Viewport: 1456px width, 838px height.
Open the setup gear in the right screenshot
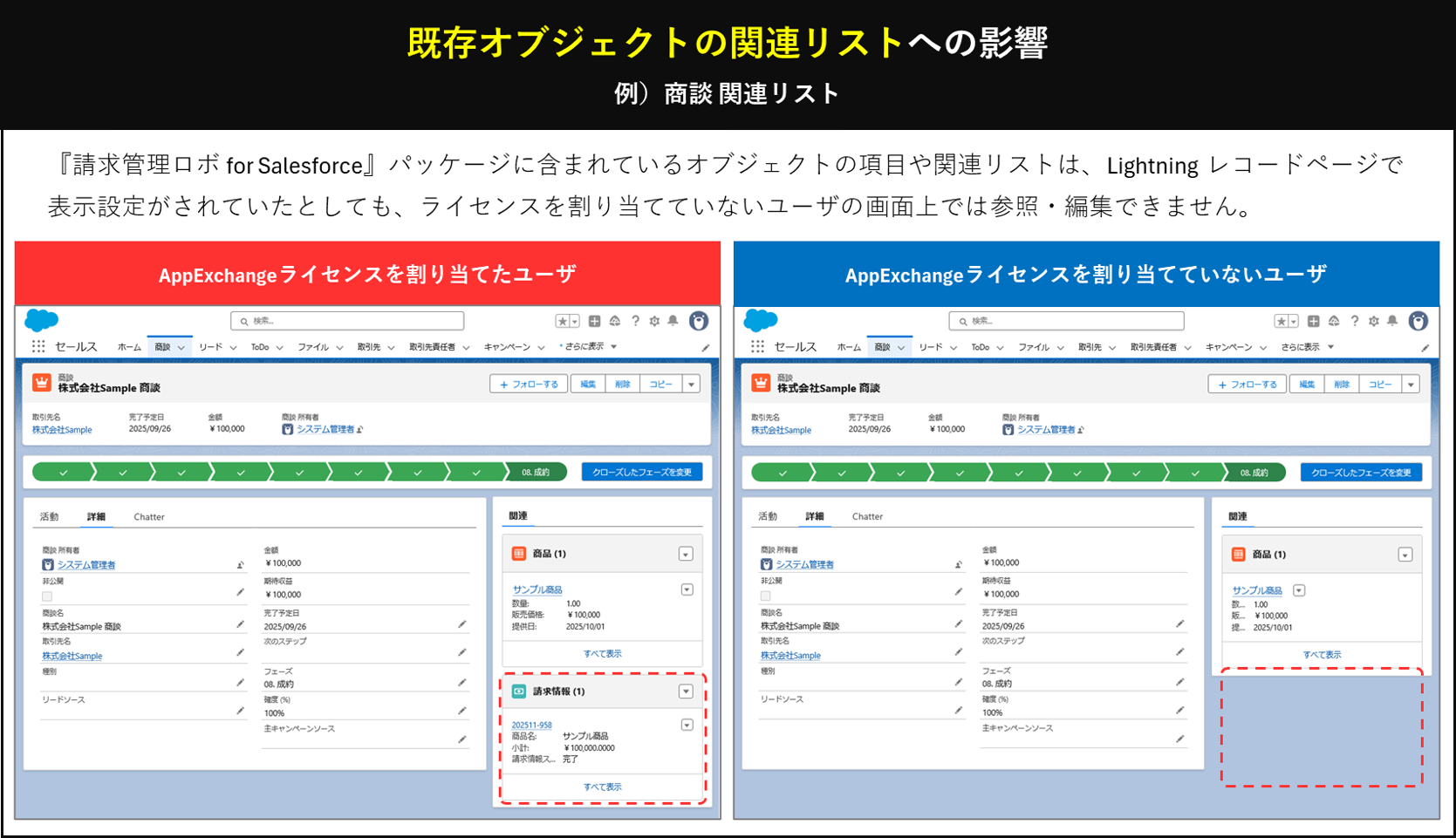pos(1373,321)
